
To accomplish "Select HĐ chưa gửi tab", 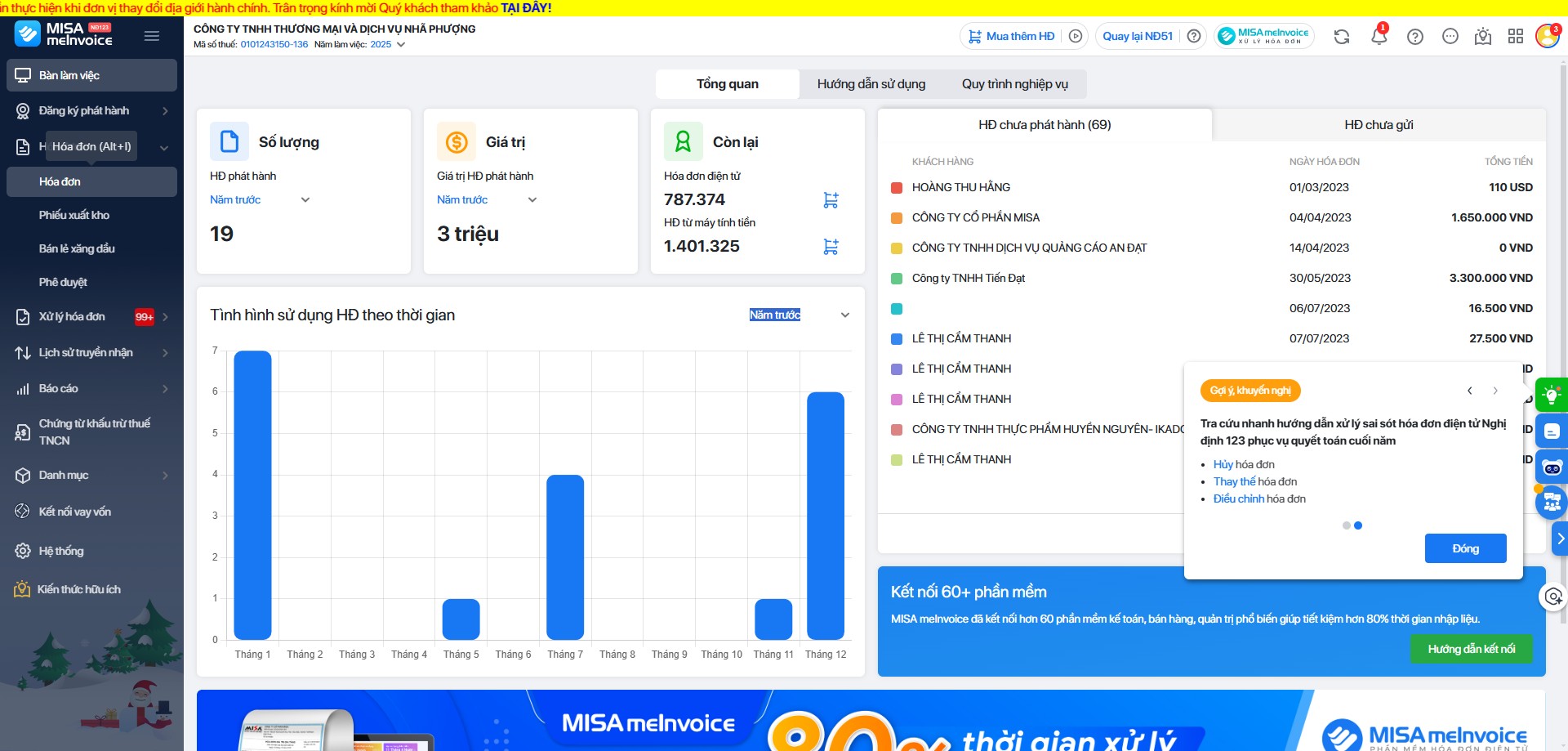I will click(x=1379, y=125).
